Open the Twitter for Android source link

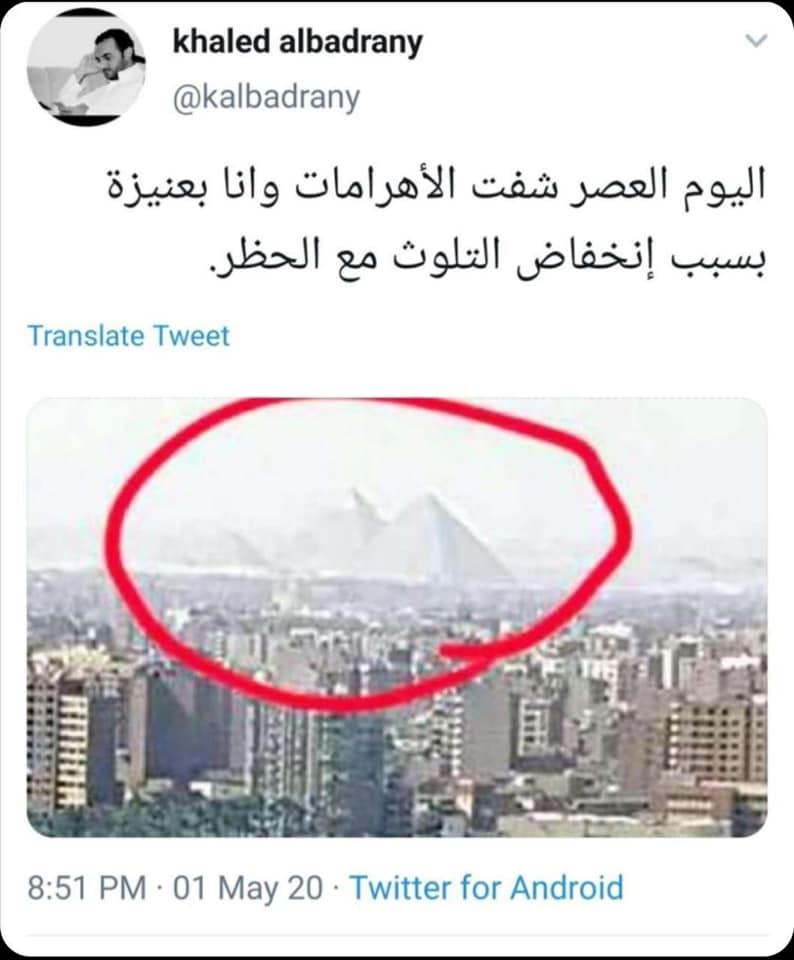click(487, 888)
